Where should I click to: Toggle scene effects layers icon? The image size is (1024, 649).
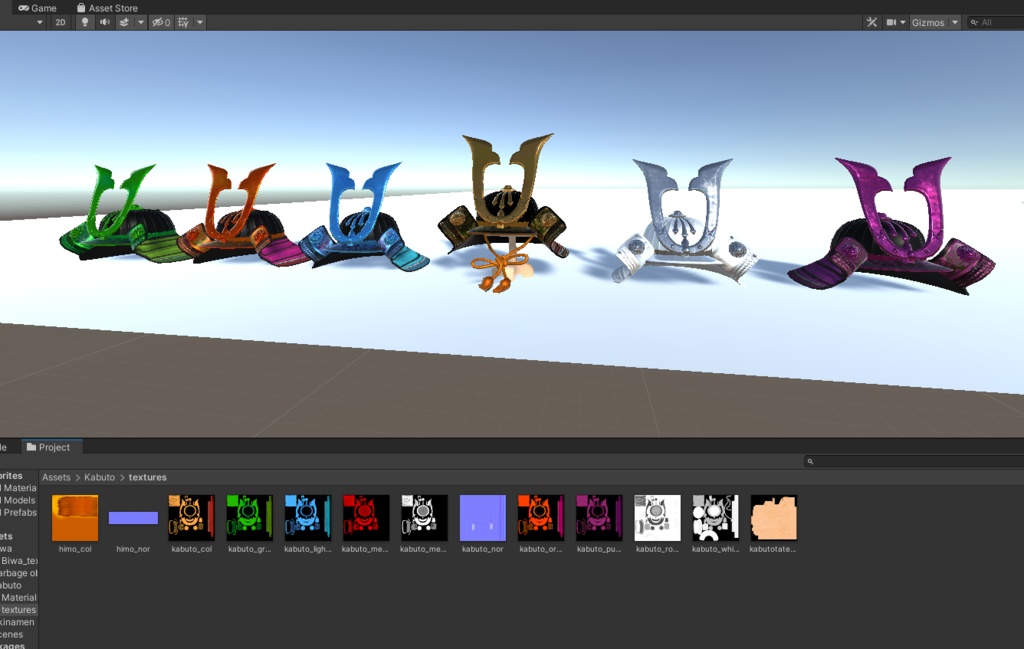click(x=123, y=22)
